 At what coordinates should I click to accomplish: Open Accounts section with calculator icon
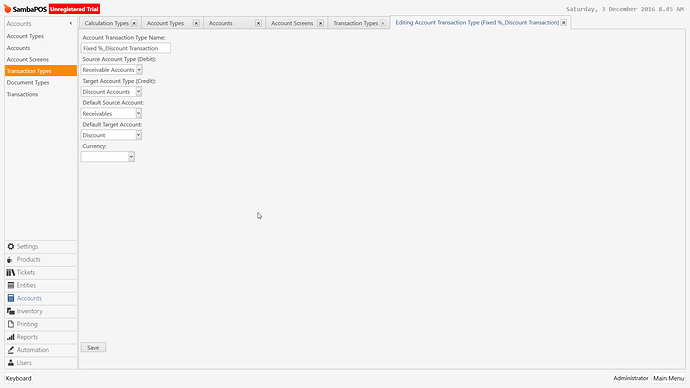click(40, 298)
